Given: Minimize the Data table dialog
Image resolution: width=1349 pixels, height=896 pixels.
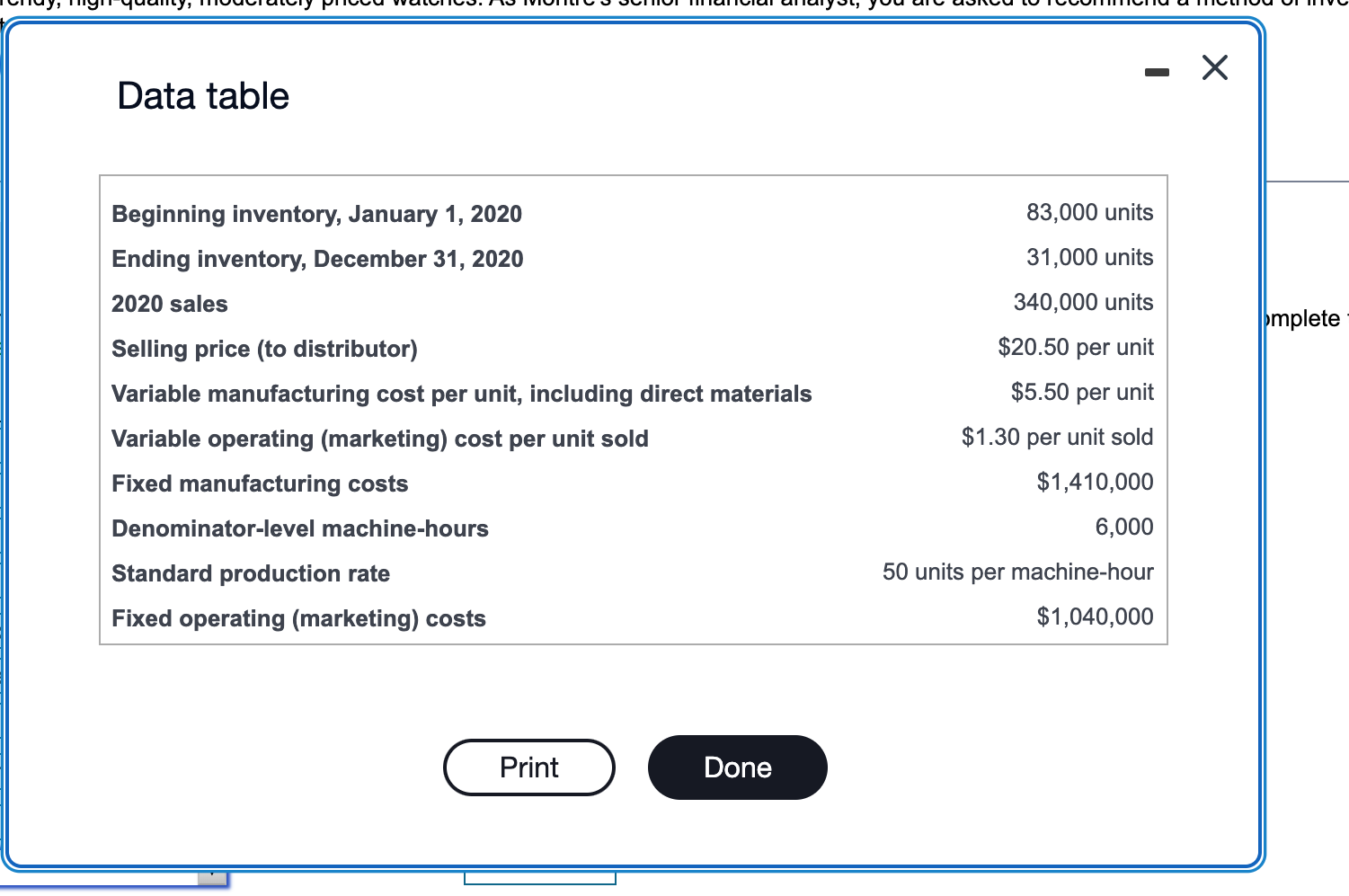Looking at the screenshot, I should [x=1156, y=72].
